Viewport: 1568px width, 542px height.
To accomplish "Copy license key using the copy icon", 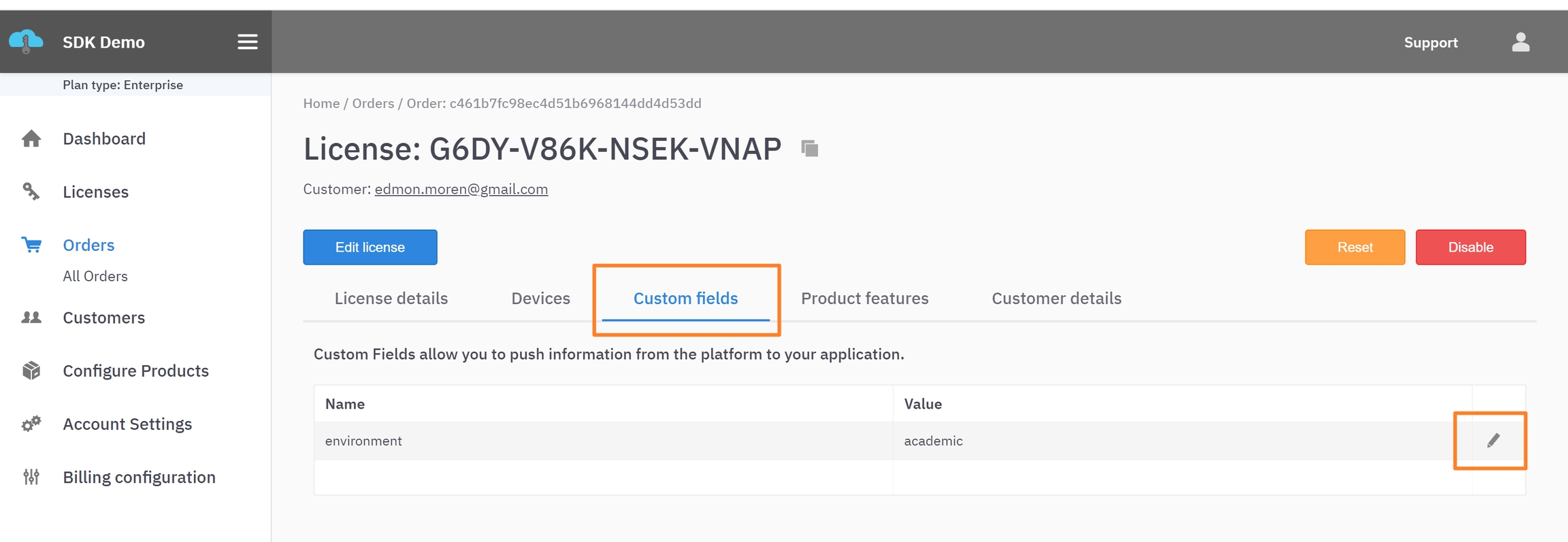I will point(809,148).
